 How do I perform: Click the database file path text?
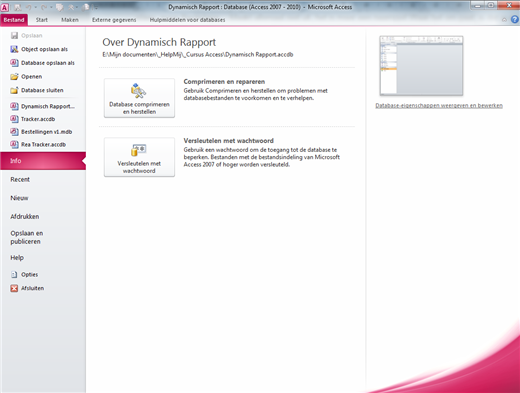coord(198,55)
